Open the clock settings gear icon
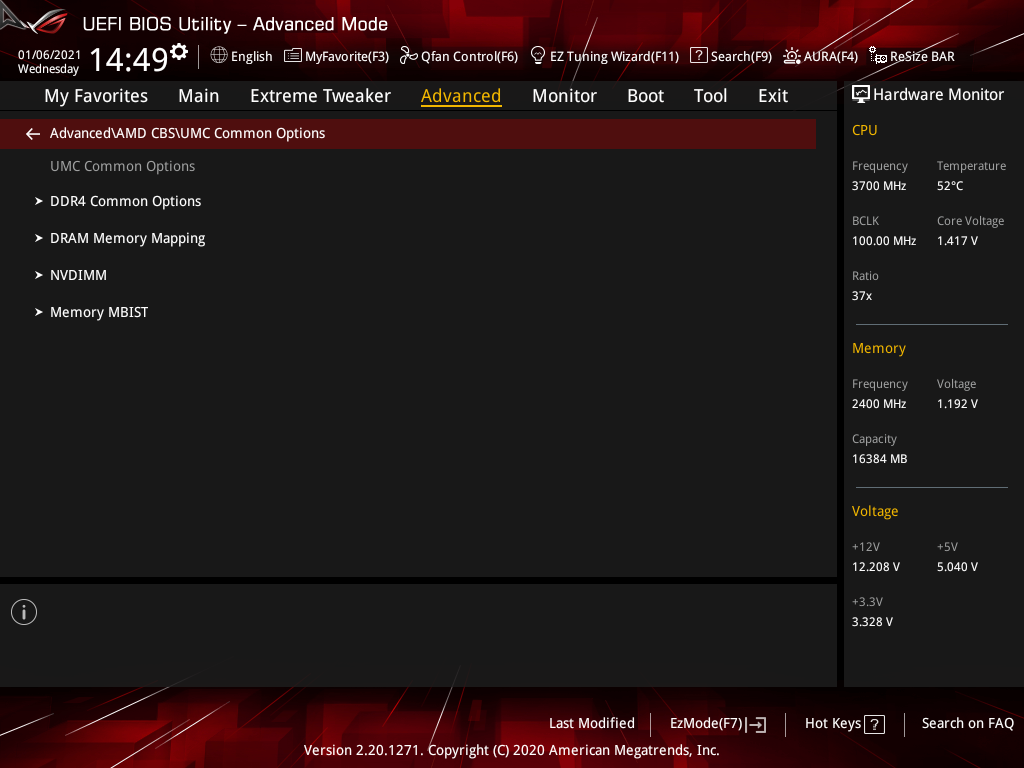1024x768 pixels. [179, 52]
